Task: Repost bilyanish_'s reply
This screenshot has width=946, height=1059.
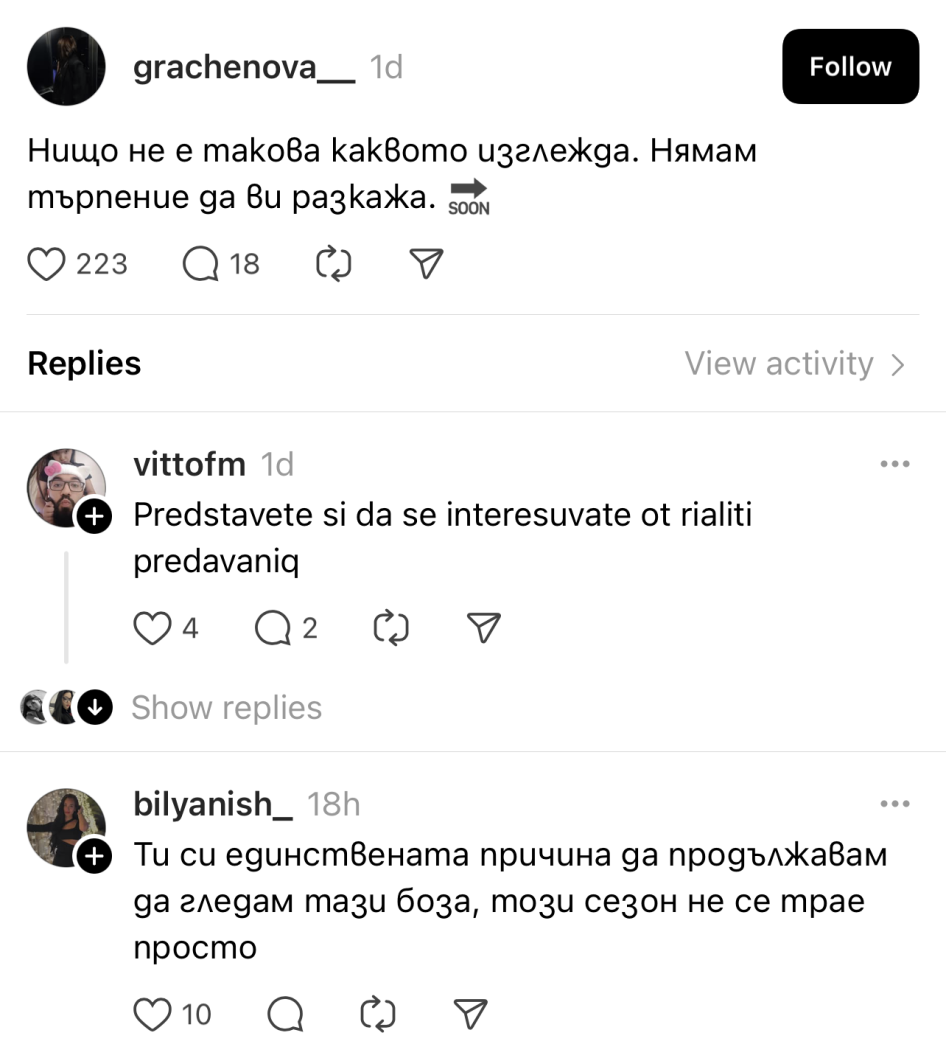Action: tap(377, 1015)
